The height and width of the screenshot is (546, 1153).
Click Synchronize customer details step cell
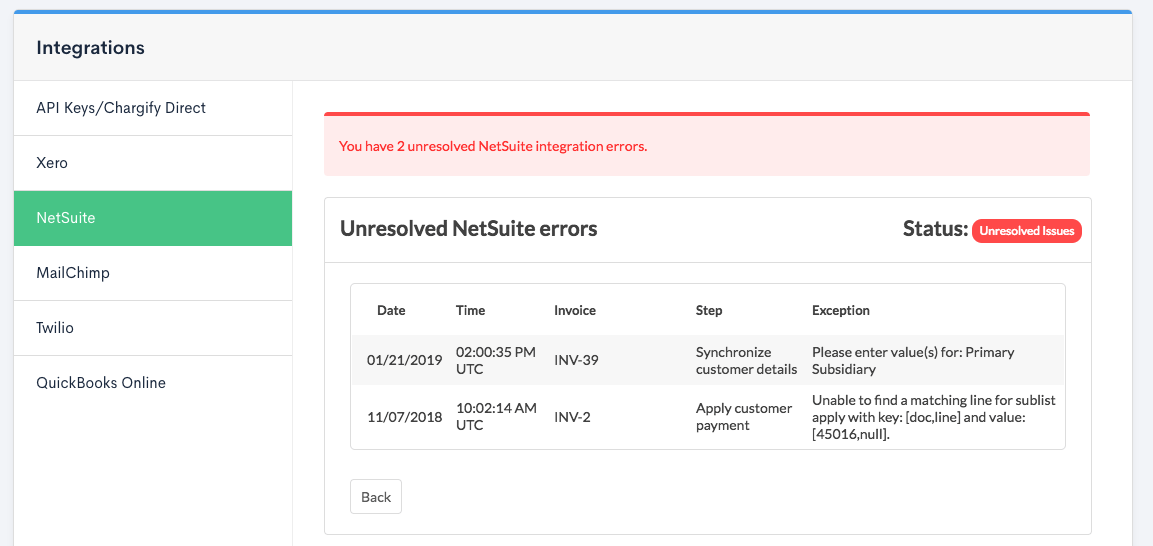pos(746,360)
